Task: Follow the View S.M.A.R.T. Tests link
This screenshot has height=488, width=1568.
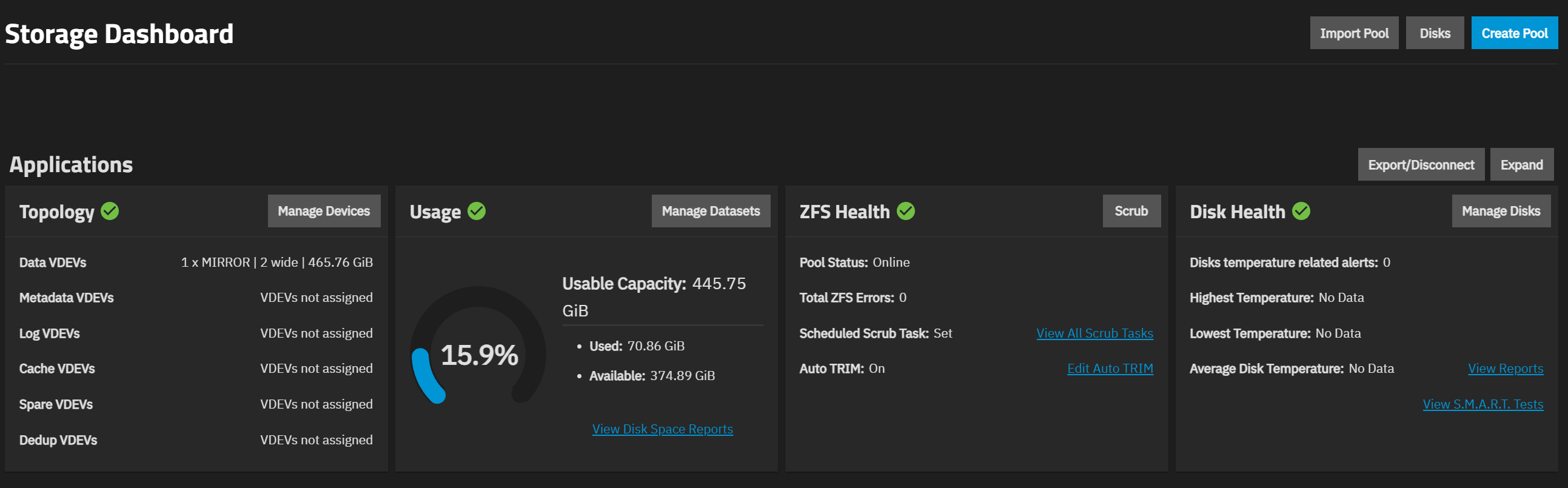Action: click(1482, 404)
